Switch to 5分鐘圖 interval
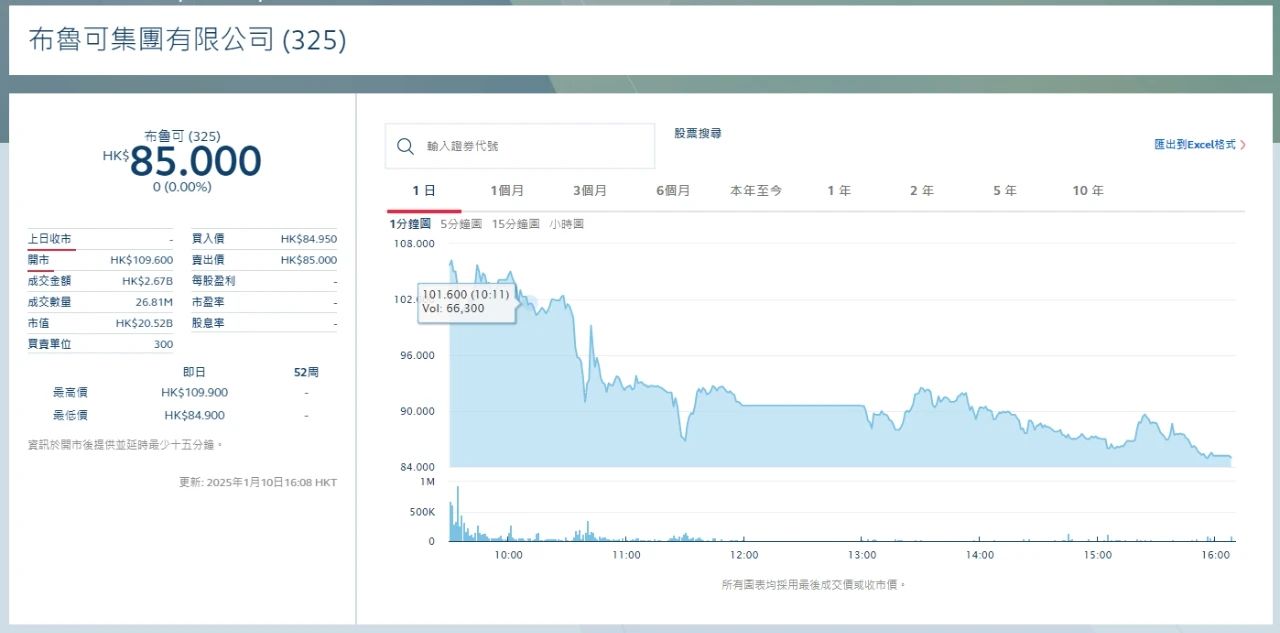The width and height of the screenshot is (1280, 633). coord(461,224)
